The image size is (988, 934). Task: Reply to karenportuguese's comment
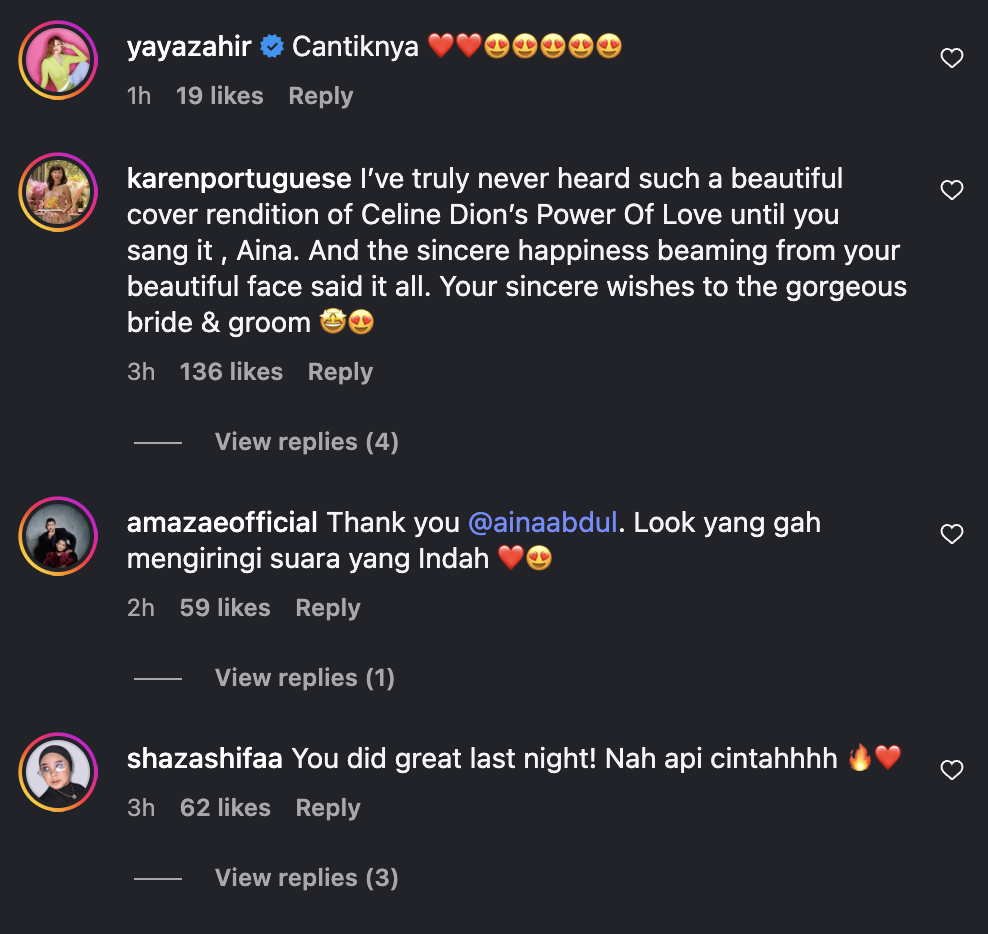(x=340, y=372)
